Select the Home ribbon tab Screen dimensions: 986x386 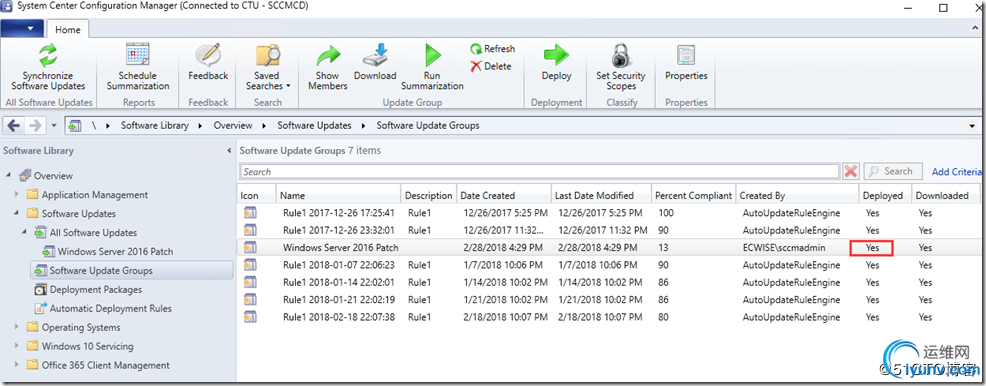[x=67, y=29]
